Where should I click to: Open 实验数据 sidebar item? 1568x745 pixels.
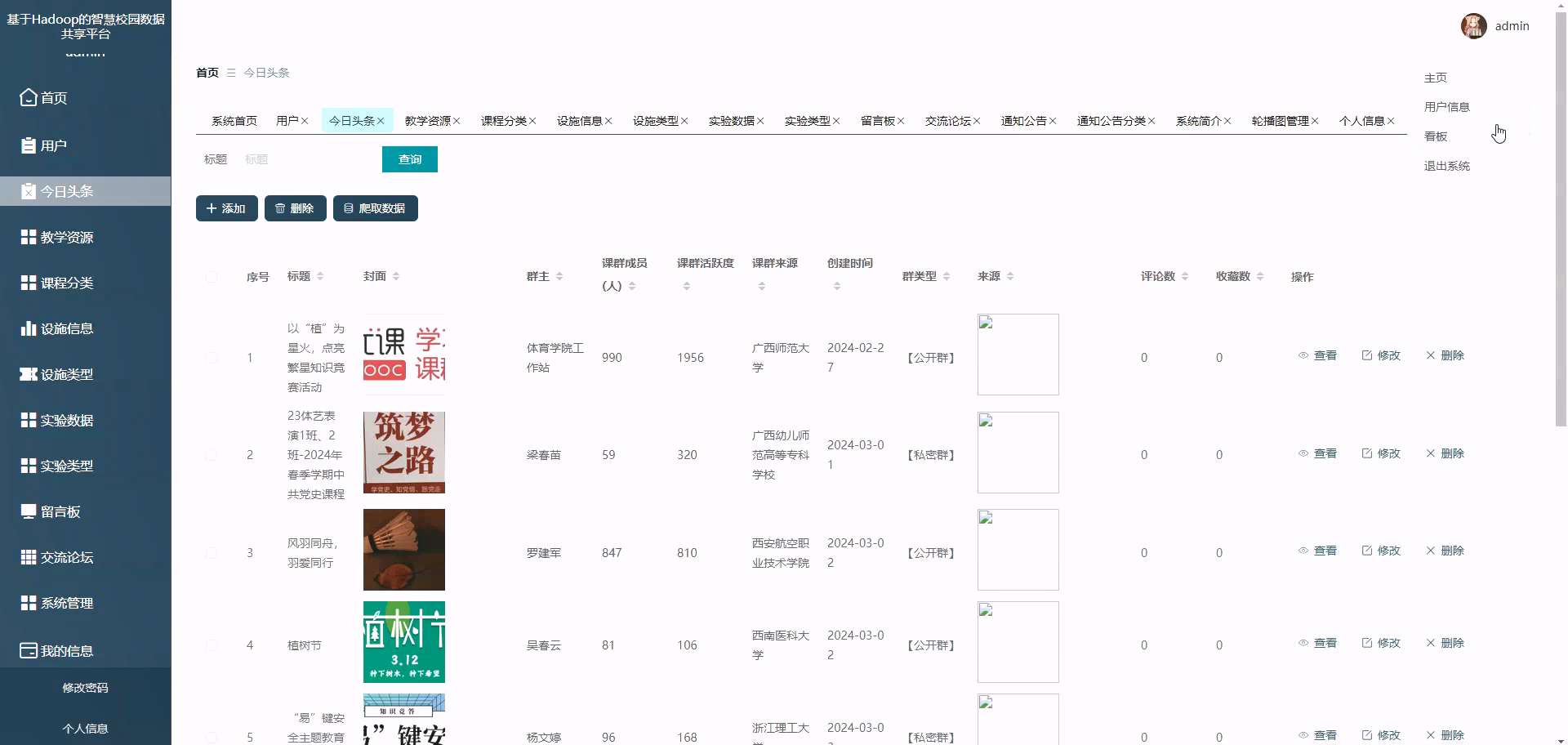click(85, 420)
